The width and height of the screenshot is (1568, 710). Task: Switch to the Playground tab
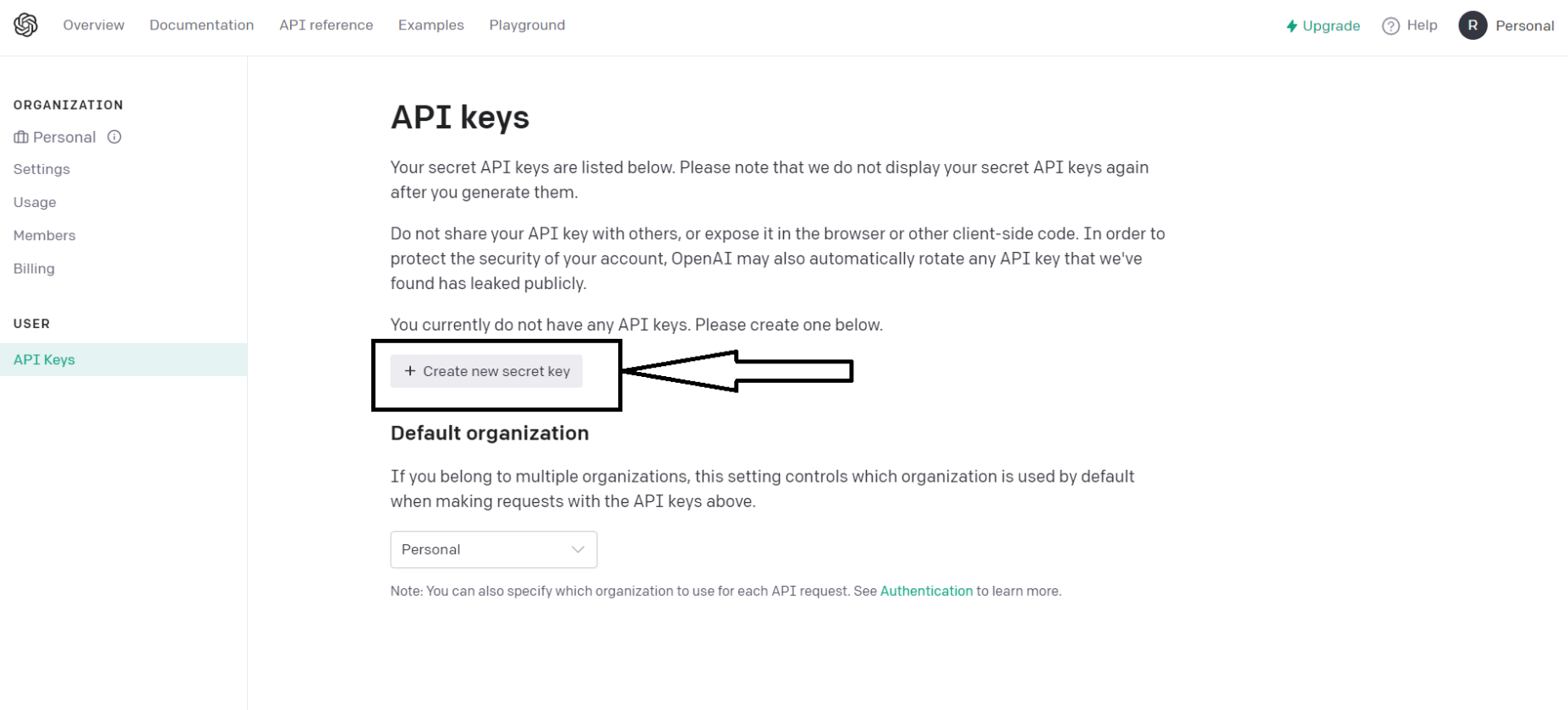[x=527, y=25]
